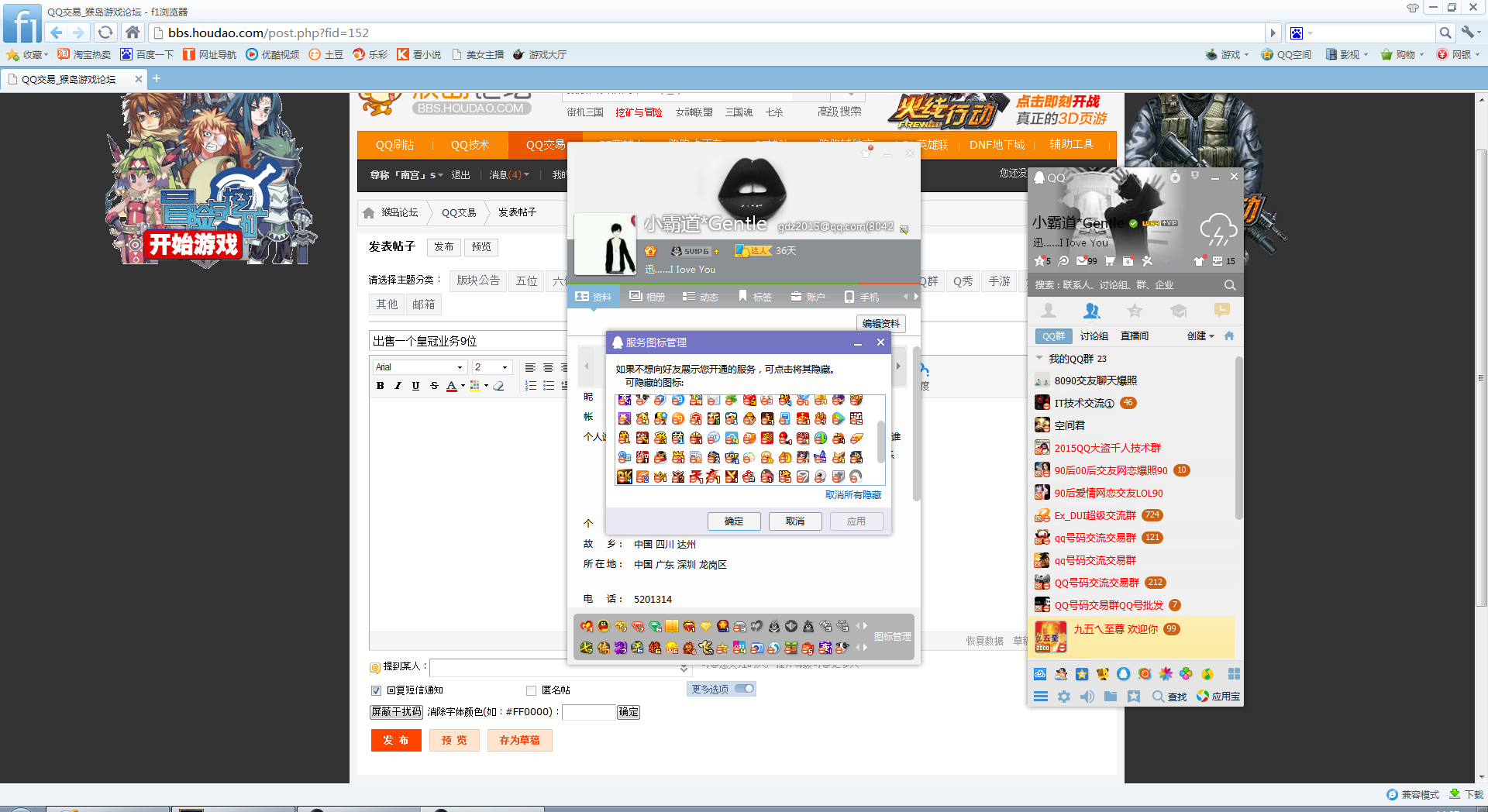
Task: Click 编辑资料 button in profile window
Action: click(881, 324)
